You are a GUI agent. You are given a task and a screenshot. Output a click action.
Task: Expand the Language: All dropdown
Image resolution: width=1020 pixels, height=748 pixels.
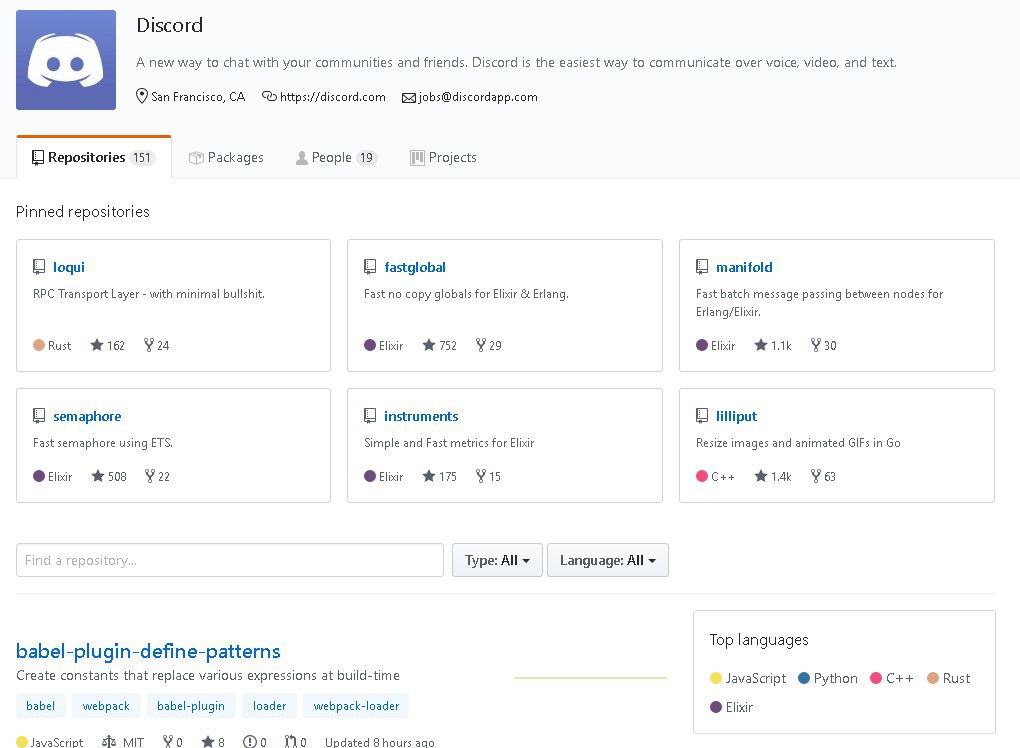click(x=608, y=560)
